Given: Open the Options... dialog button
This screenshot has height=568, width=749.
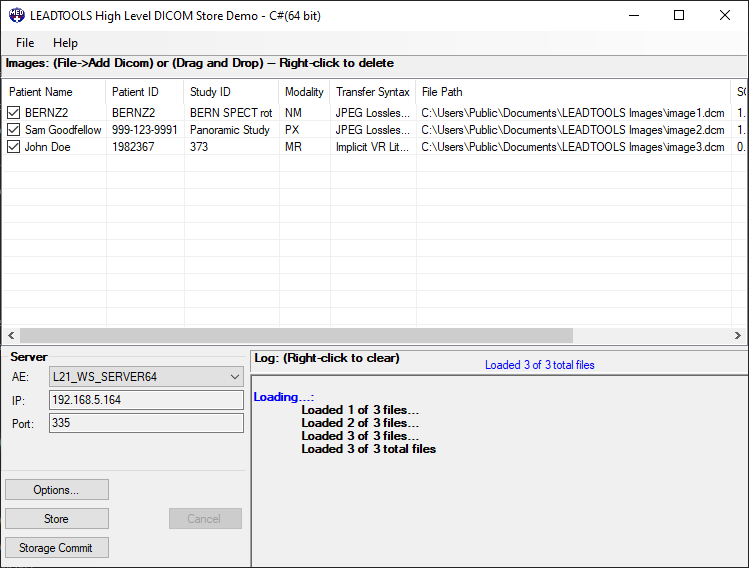Looking at the screenshot, I should (57, 490).
